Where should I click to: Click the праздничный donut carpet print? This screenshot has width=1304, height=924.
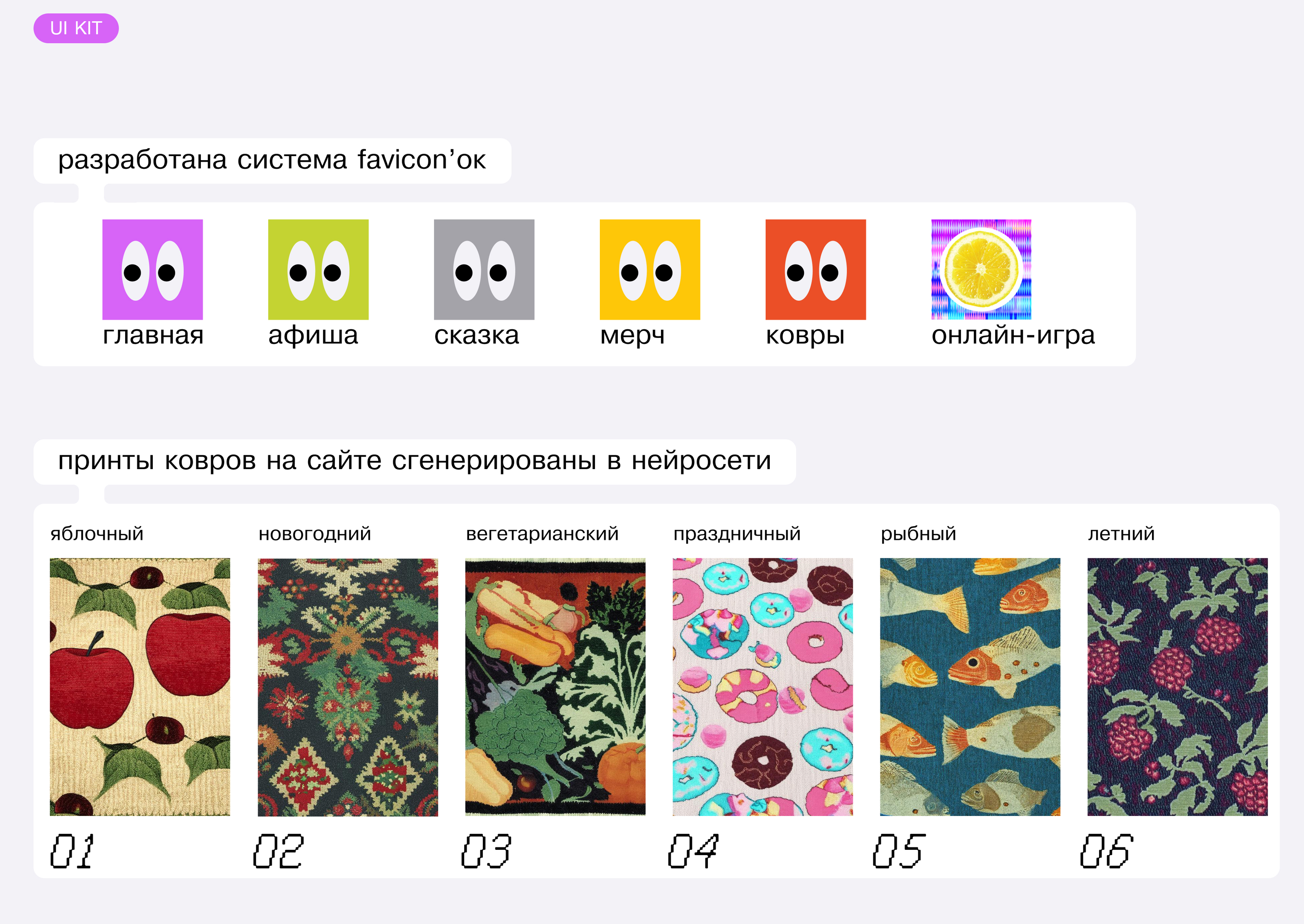coord(762,687)
